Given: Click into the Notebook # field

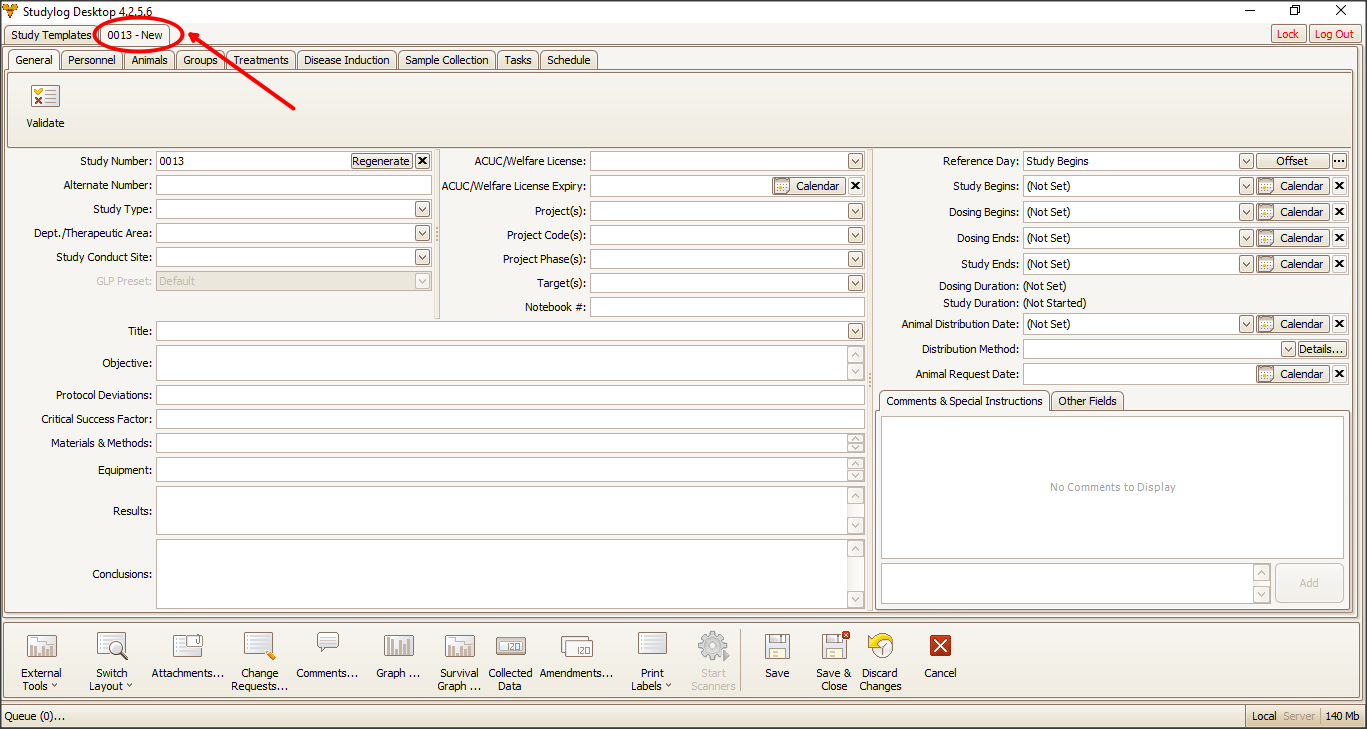Looking at the screenshot, I should [x=727, y=307].
